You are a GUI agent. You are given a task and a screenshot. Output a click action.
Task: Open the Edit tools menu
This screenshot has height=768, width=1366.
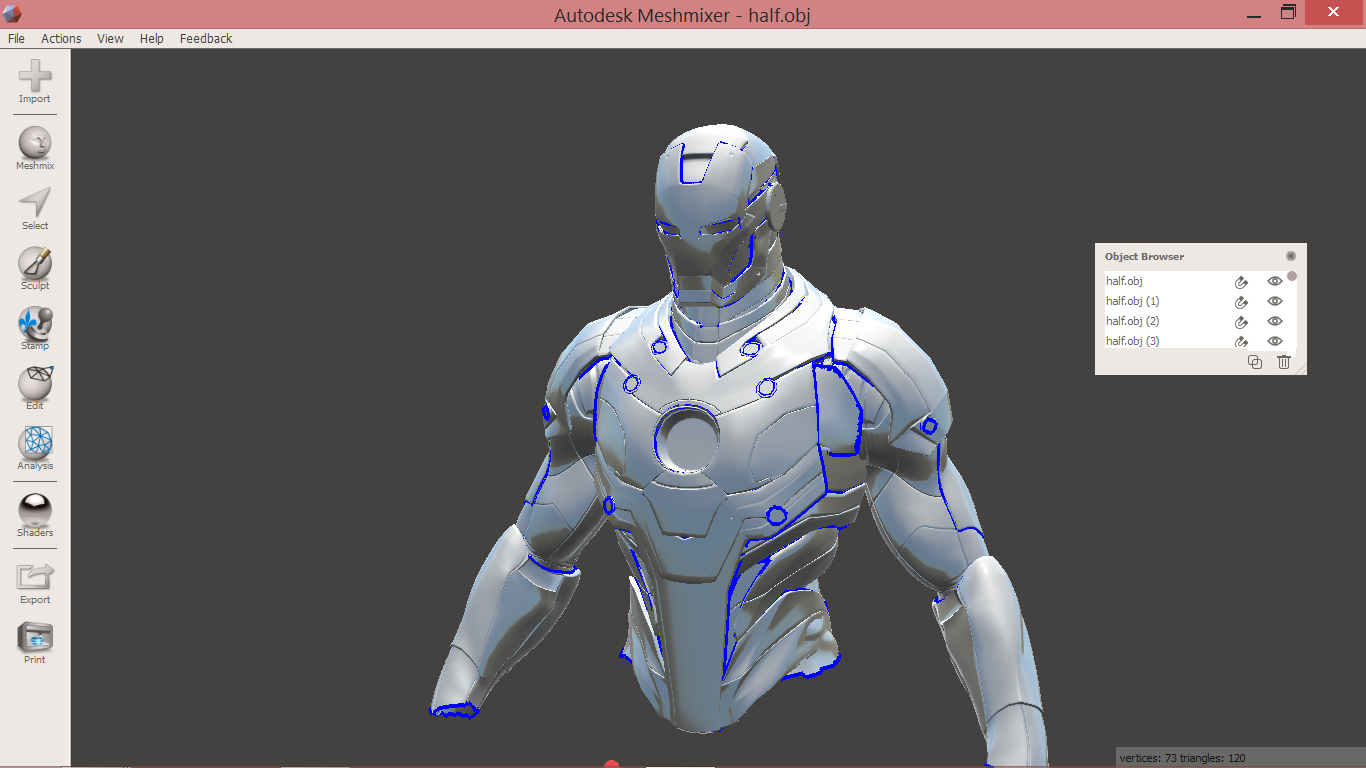click(35, 388)
